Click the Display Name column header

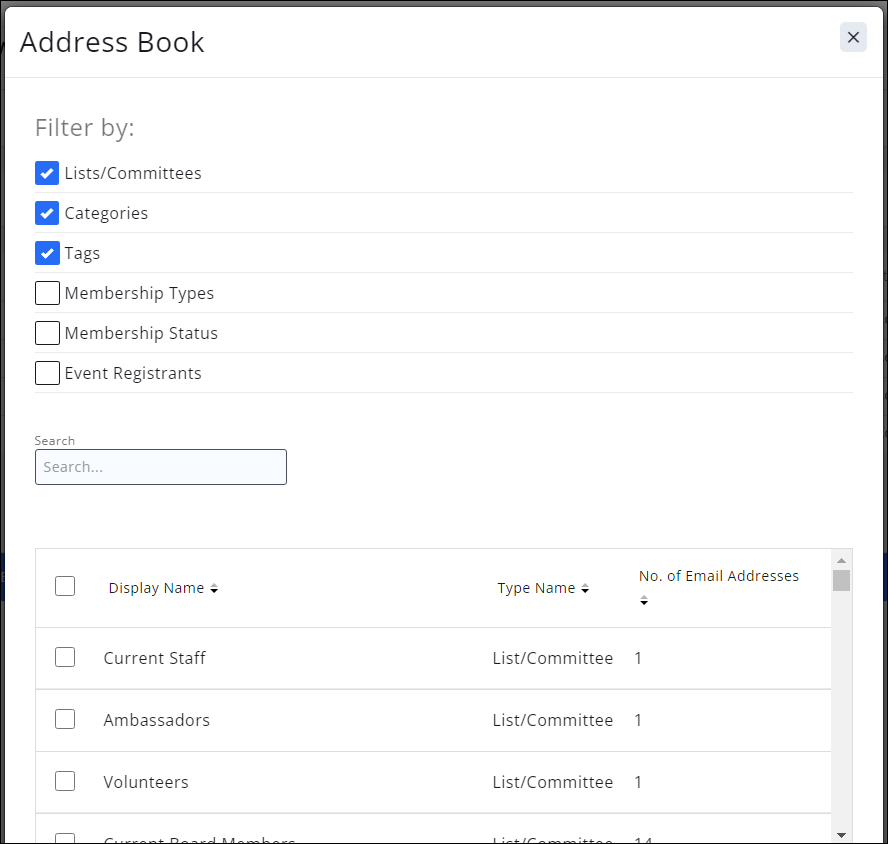156,588
